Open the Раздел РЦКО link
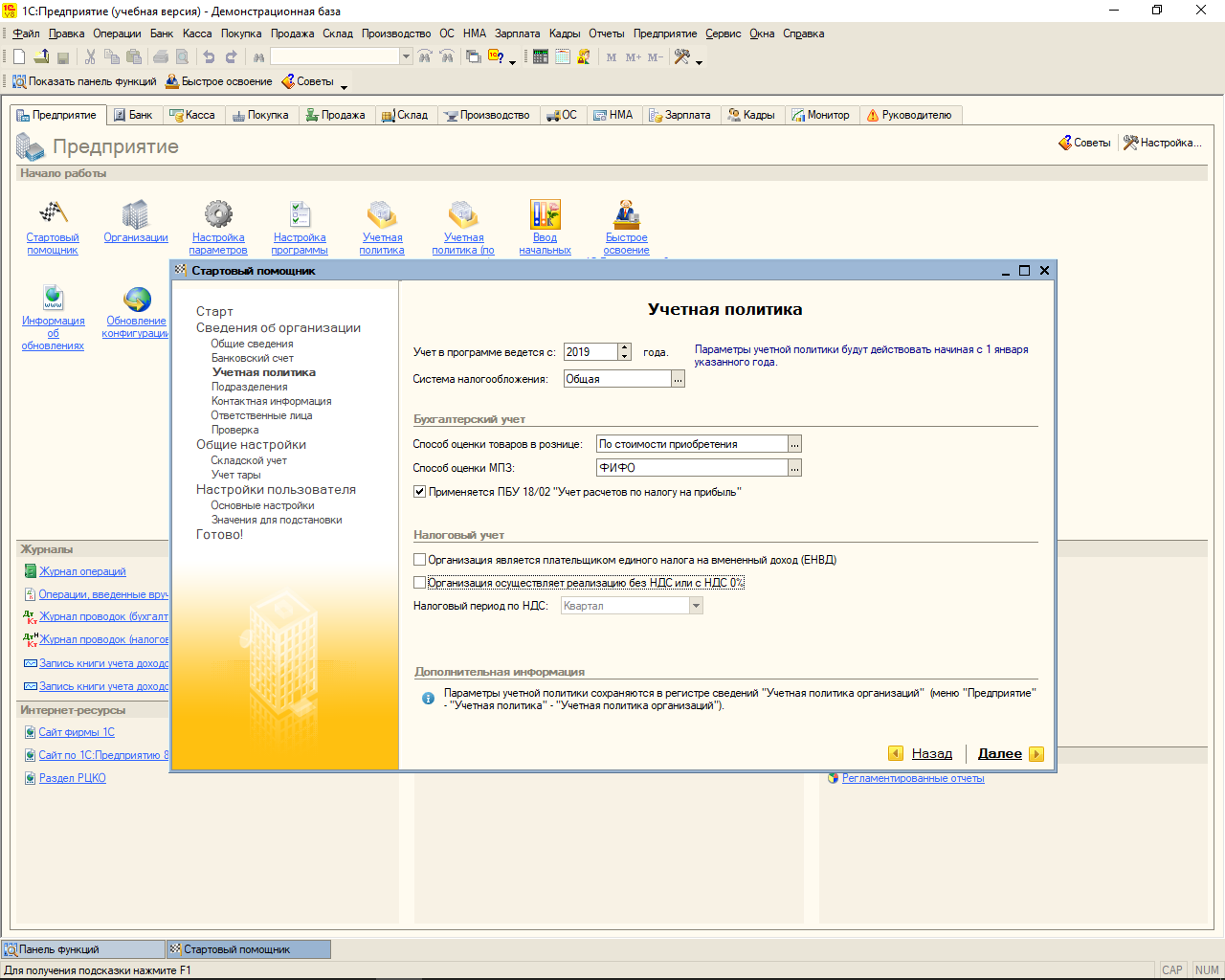The height and width of the screenshot is (980, 1225). click(72, 778)
